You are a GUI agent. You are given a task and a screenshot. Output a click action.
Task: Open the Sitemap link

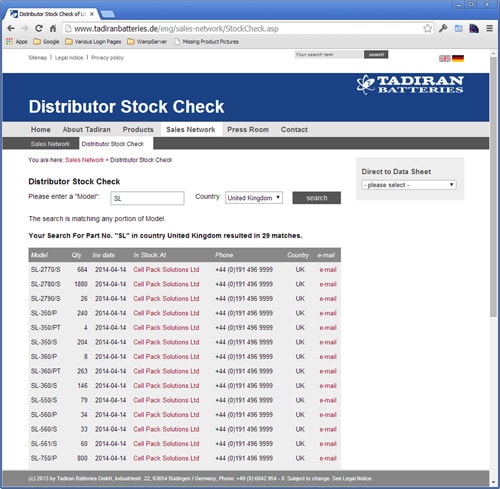38,58
